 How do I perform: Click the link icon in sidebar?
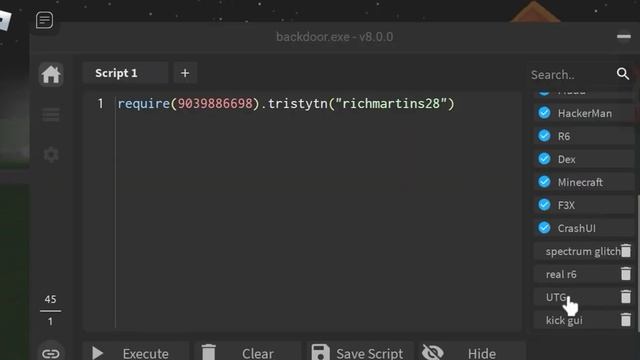(51, 353)
